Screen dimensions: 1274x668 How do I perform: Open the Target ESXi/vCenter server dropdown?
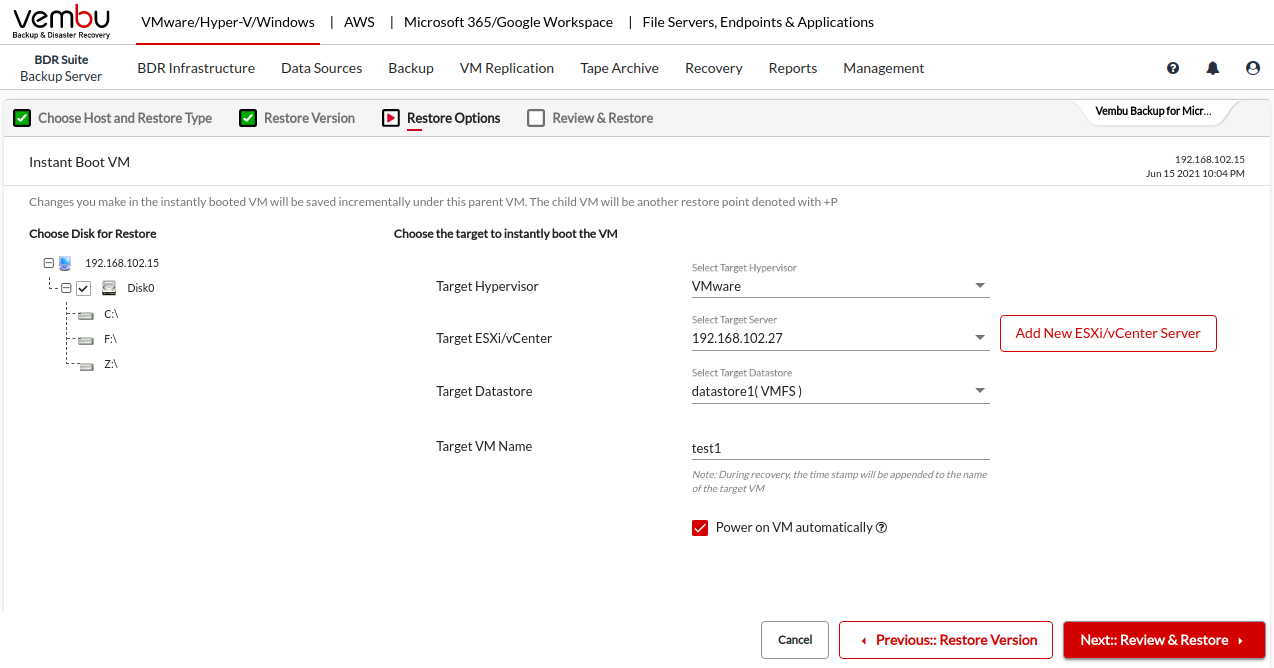[x=840, y=338]
